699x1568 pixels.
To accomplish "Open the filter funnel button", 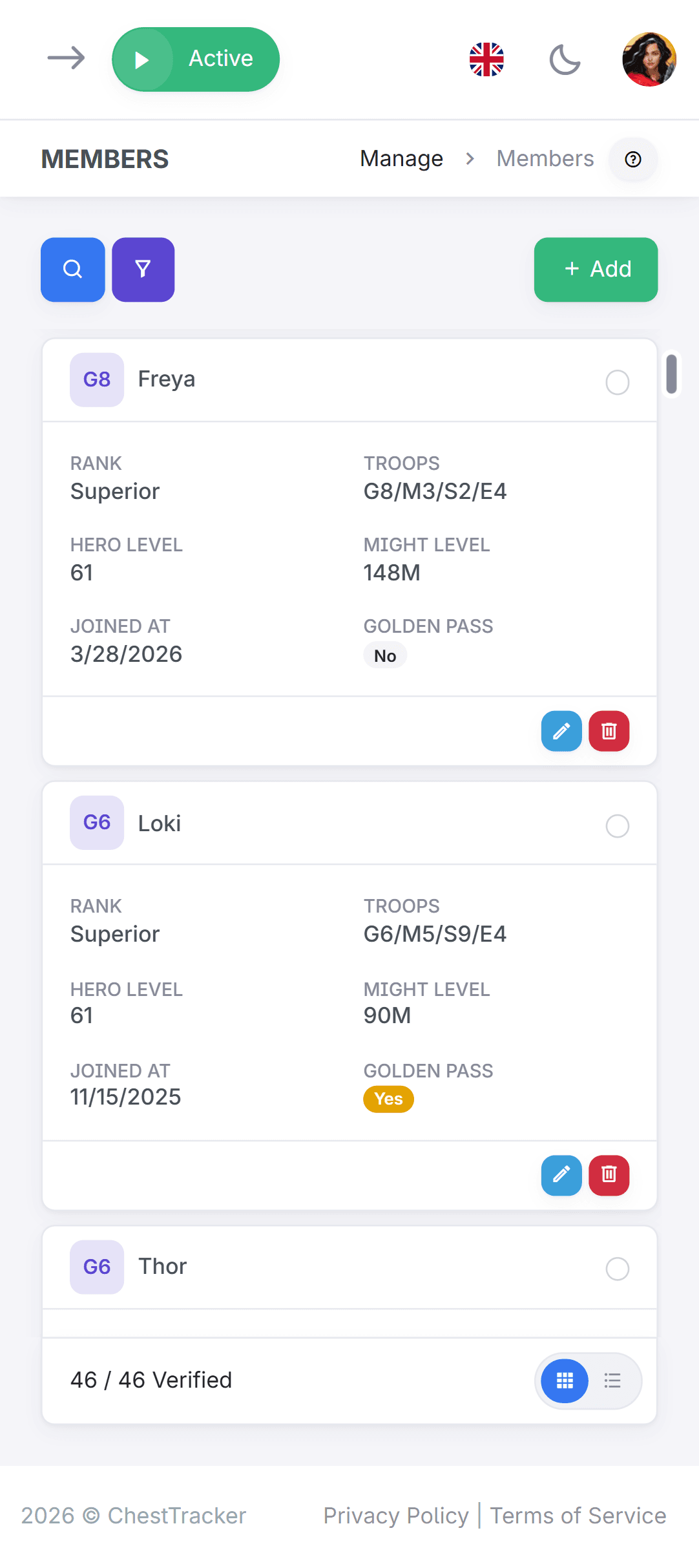I will click(x=143, y=270).
